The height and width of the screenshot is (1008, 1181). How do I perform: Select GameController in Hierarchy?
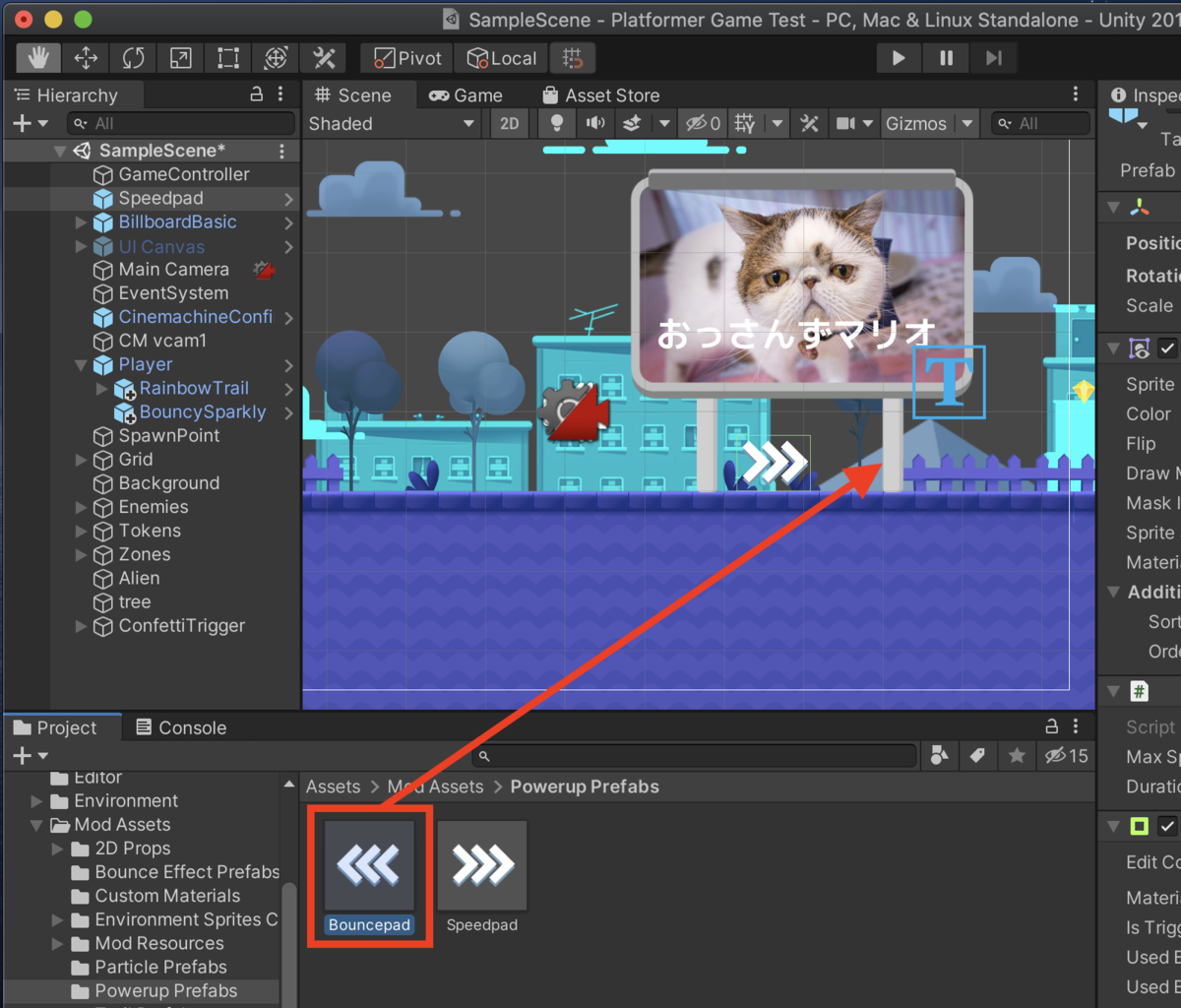point(184,174)
